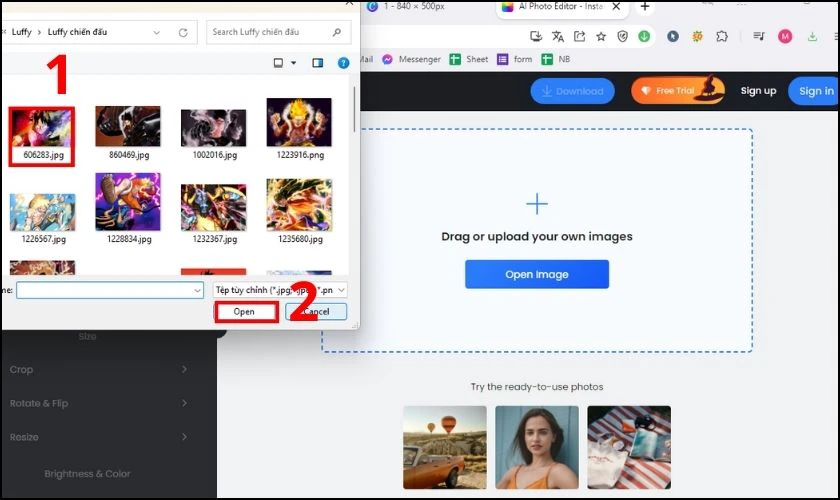Screen dimensions: 840x500
Task: Click the shield extension icon
Action: 622,36
